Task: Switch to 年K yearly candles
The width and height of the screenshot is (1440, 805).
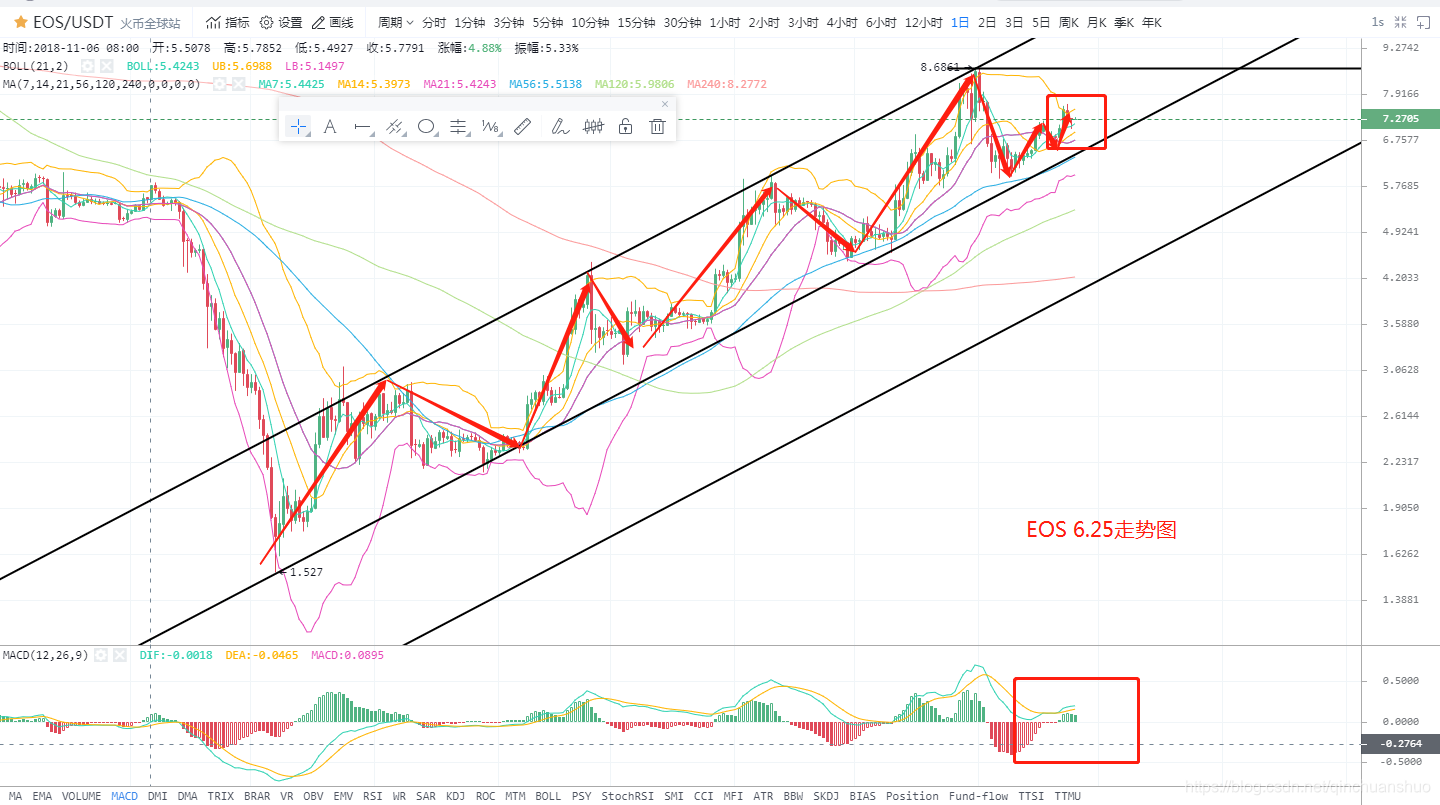Action: (1151, 22)
